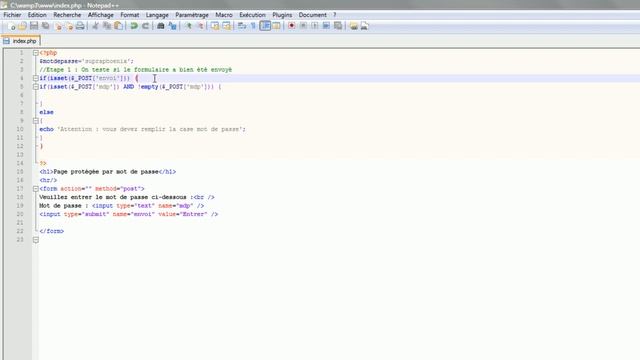This screenshot has height=360, width=640.
Task: Play back the recorded macro icon
Action: [315, 26]
